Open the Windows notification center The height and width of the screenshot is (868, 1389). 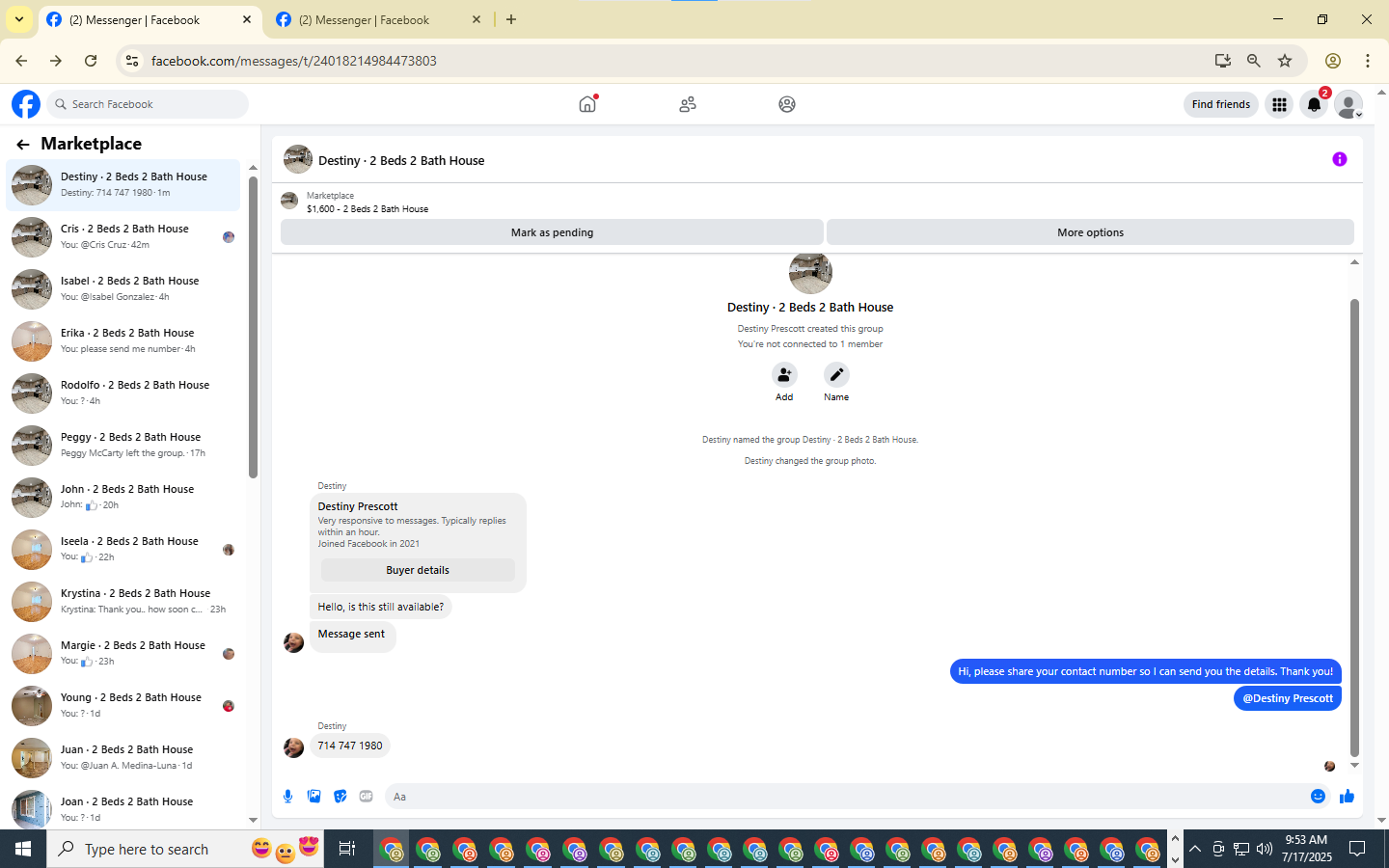[1357, 849]
